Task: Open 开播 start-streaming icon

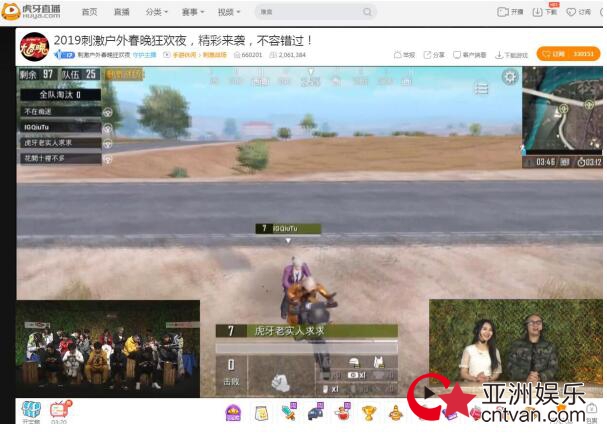Action: tap(510, 12)
